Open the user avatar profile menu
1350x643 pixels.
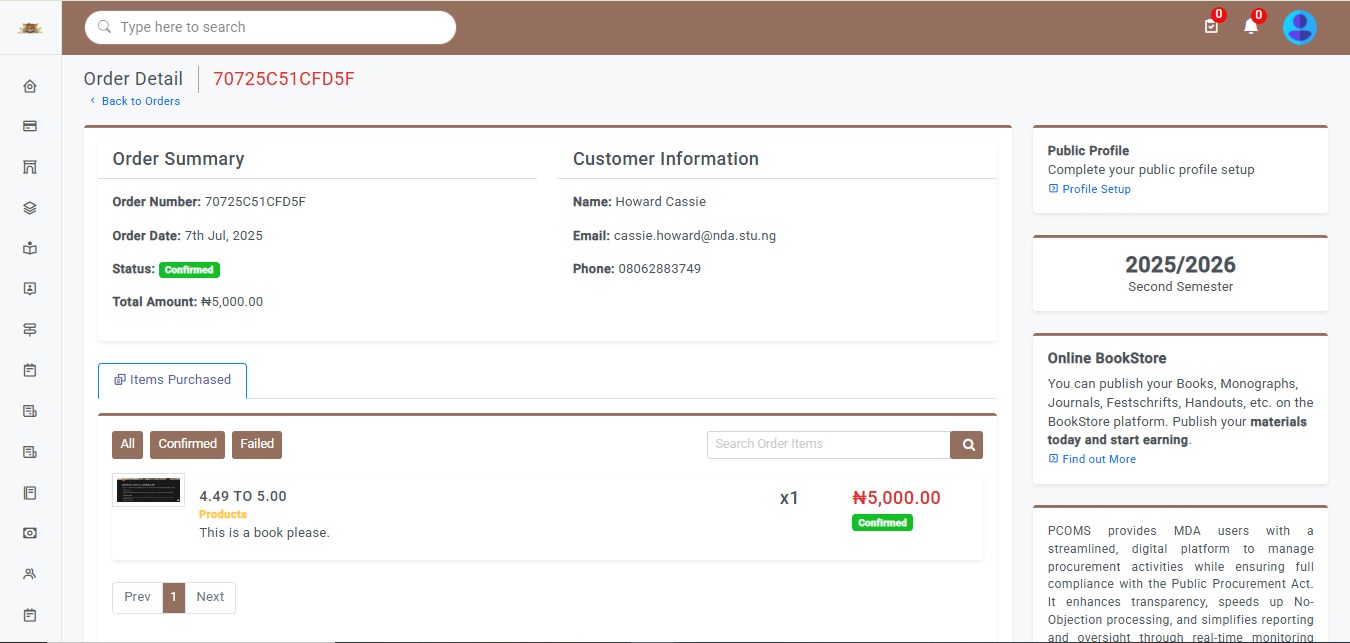pos(1299,27)
